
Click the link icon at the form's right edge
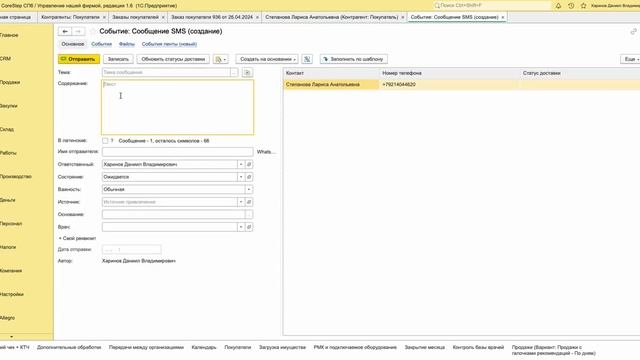(633, 31)
